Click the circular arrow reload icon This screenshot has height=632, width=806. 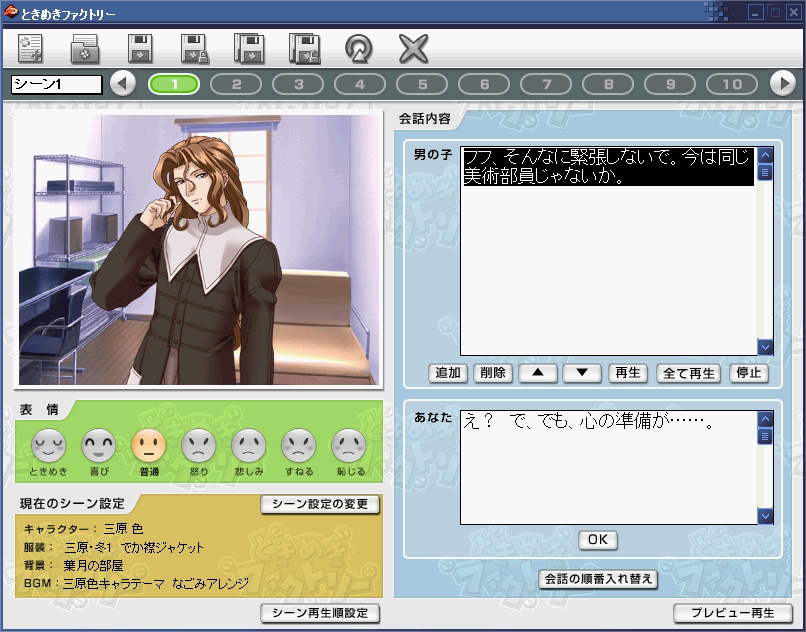[358, 49]
